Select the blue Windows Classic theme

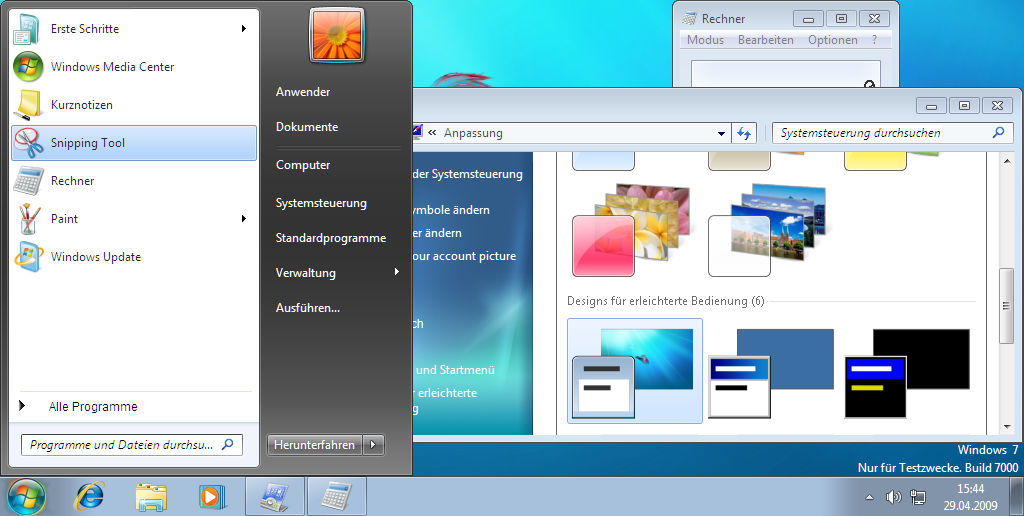771,372
